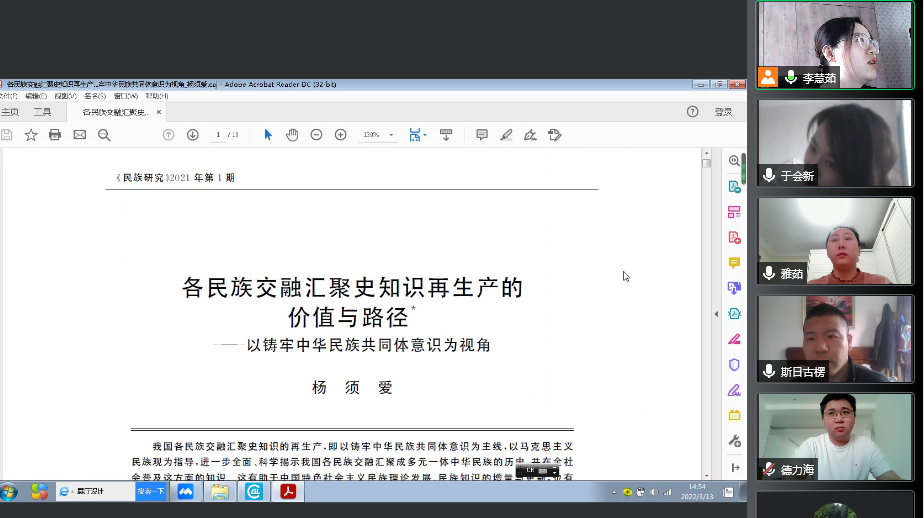The image size is (924, 518).
Task: Select the hand pan tool
Action: coord(292,135)
